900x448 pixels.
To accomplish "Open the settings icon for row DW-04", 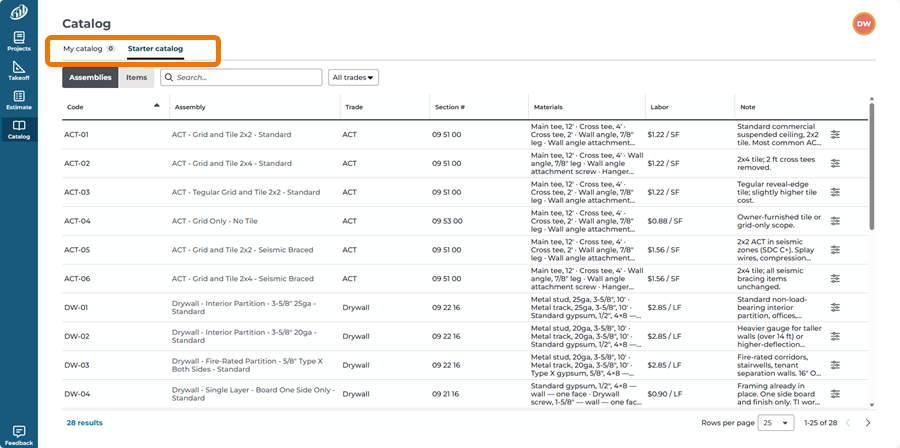I will (835, 394).
